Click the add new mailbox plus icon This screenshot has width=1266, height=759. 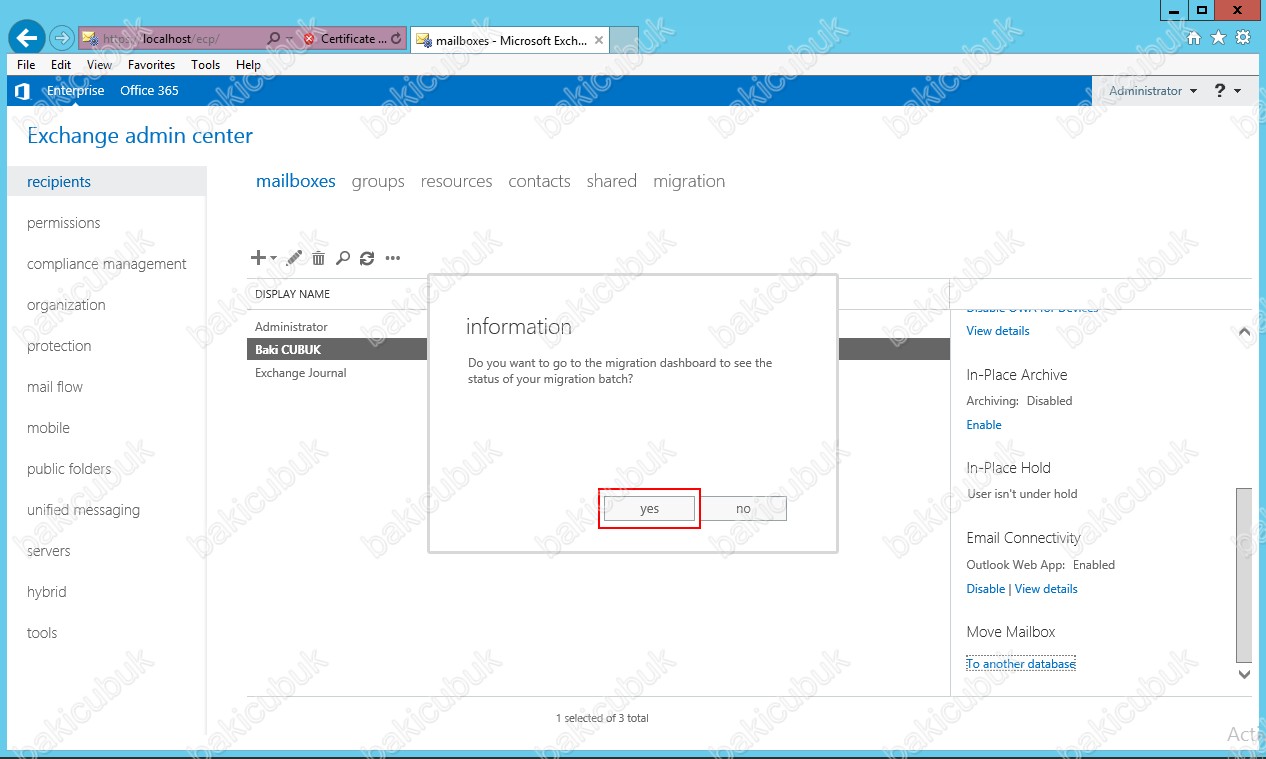[258, 258]
